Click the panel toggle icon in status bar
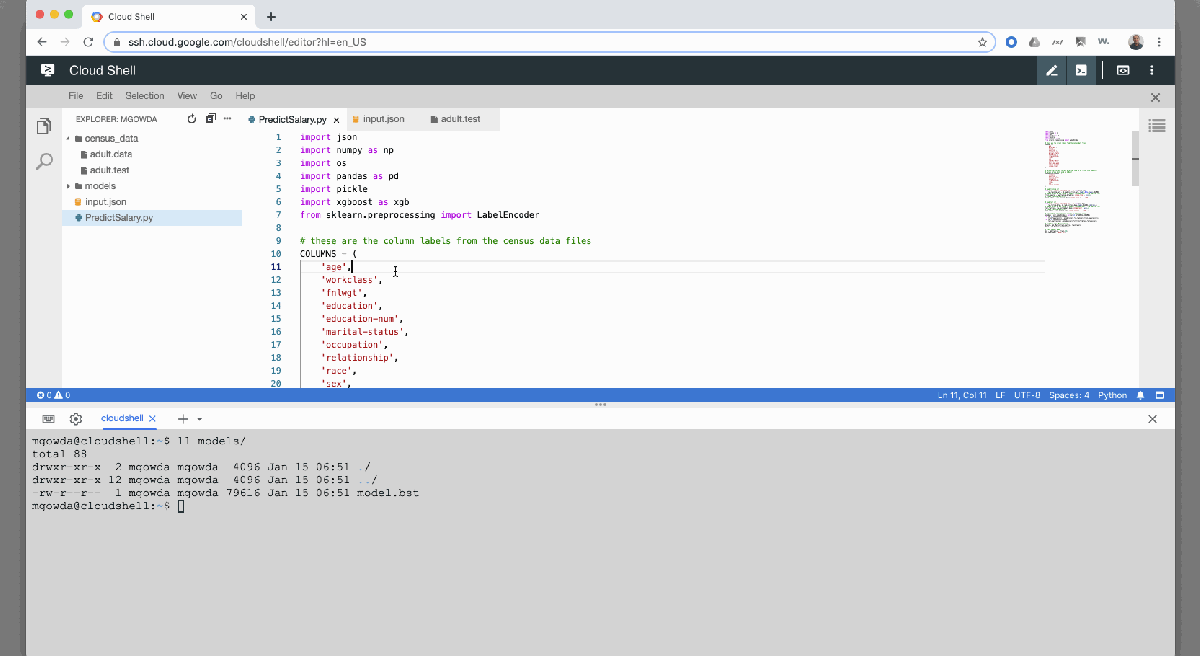 (1160, 395)
